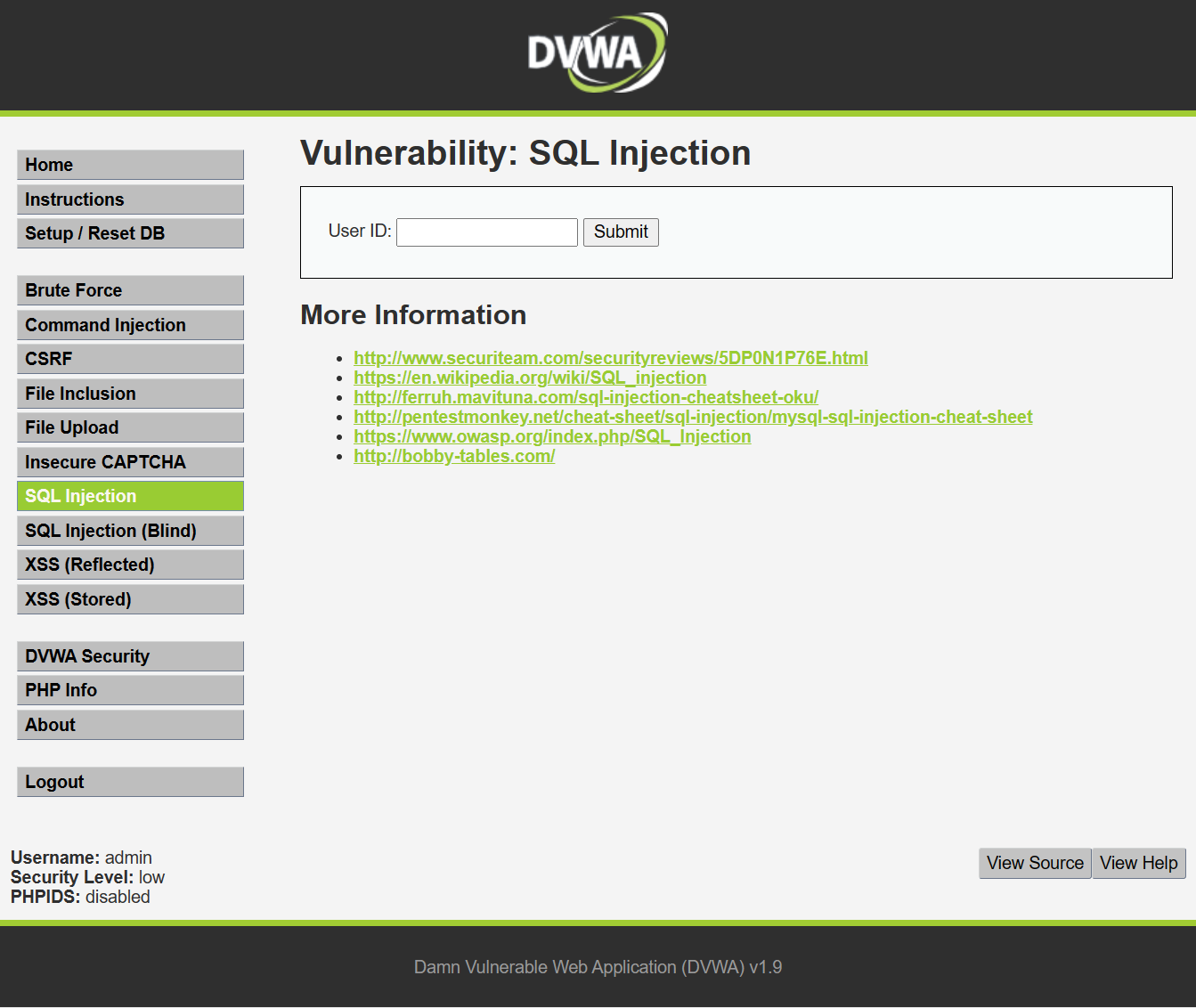Image resolution: width=1196 pixels, height=1008 pixels.
Task: View PHP Info page
Action: click(x=130, y=689)
